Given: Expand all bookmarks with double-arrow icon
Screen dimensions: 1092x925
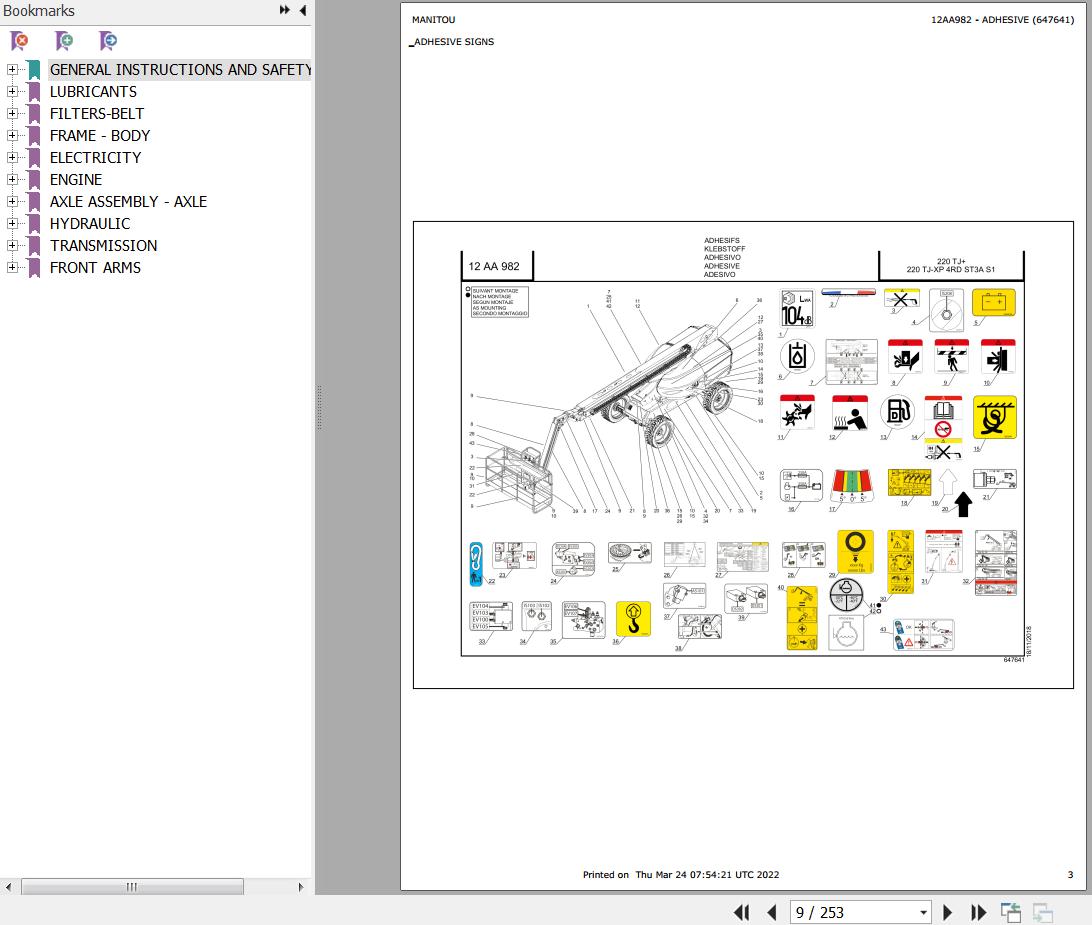Looking at the screenshot, I should coord(285,10).
